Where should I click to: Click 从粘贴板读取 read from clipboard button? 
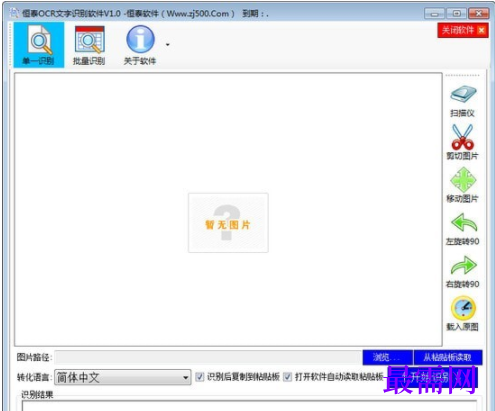click(448, 357)
